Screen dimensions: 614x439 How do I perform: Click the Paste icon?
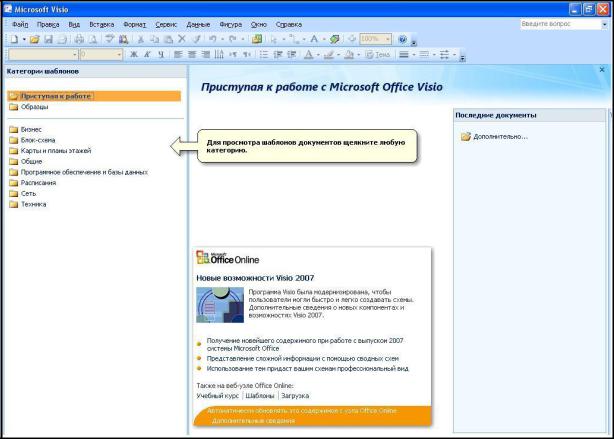point(168,39)
